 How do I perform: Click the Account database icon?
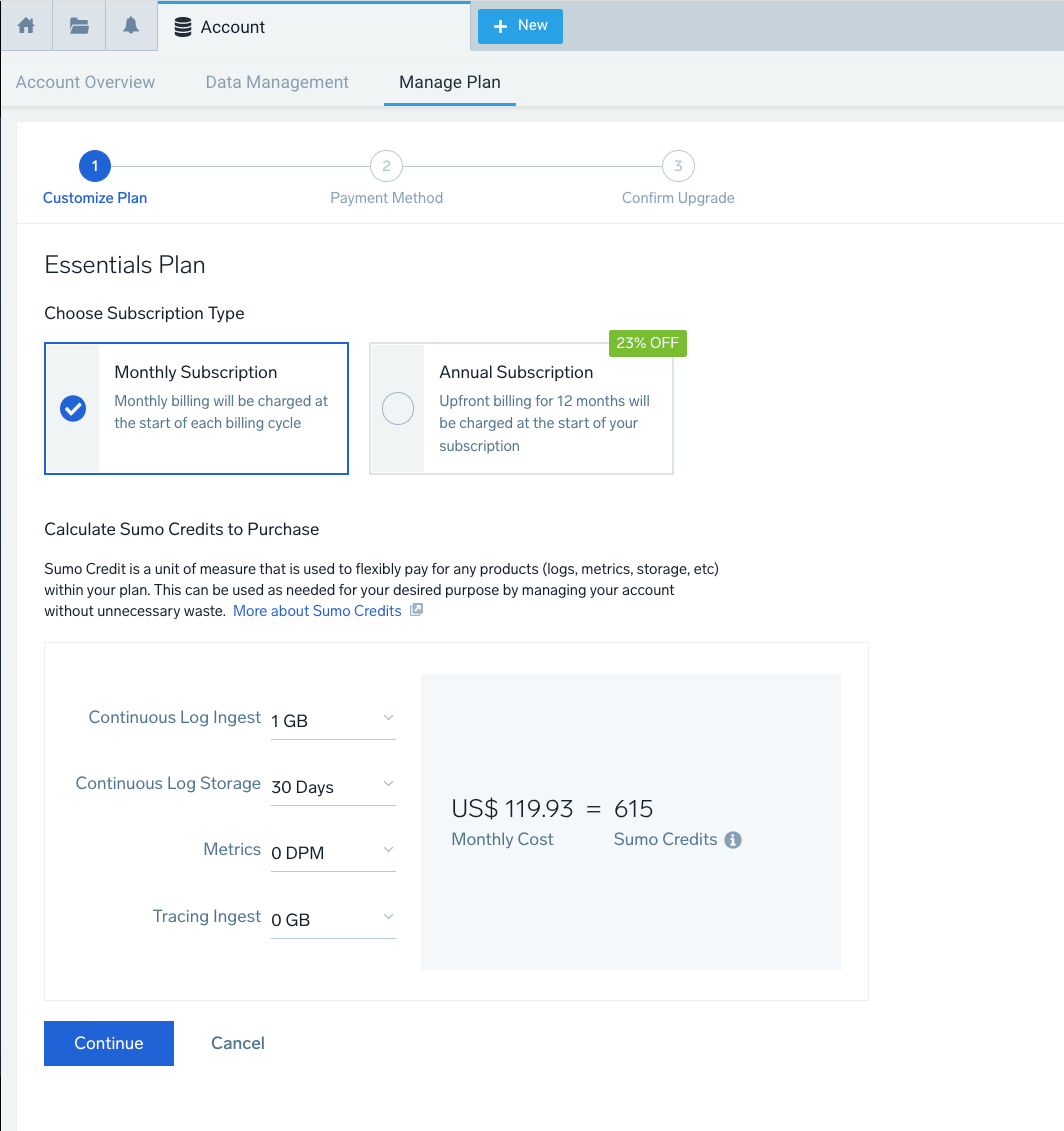pyautogui.click(x=183, y=27)
